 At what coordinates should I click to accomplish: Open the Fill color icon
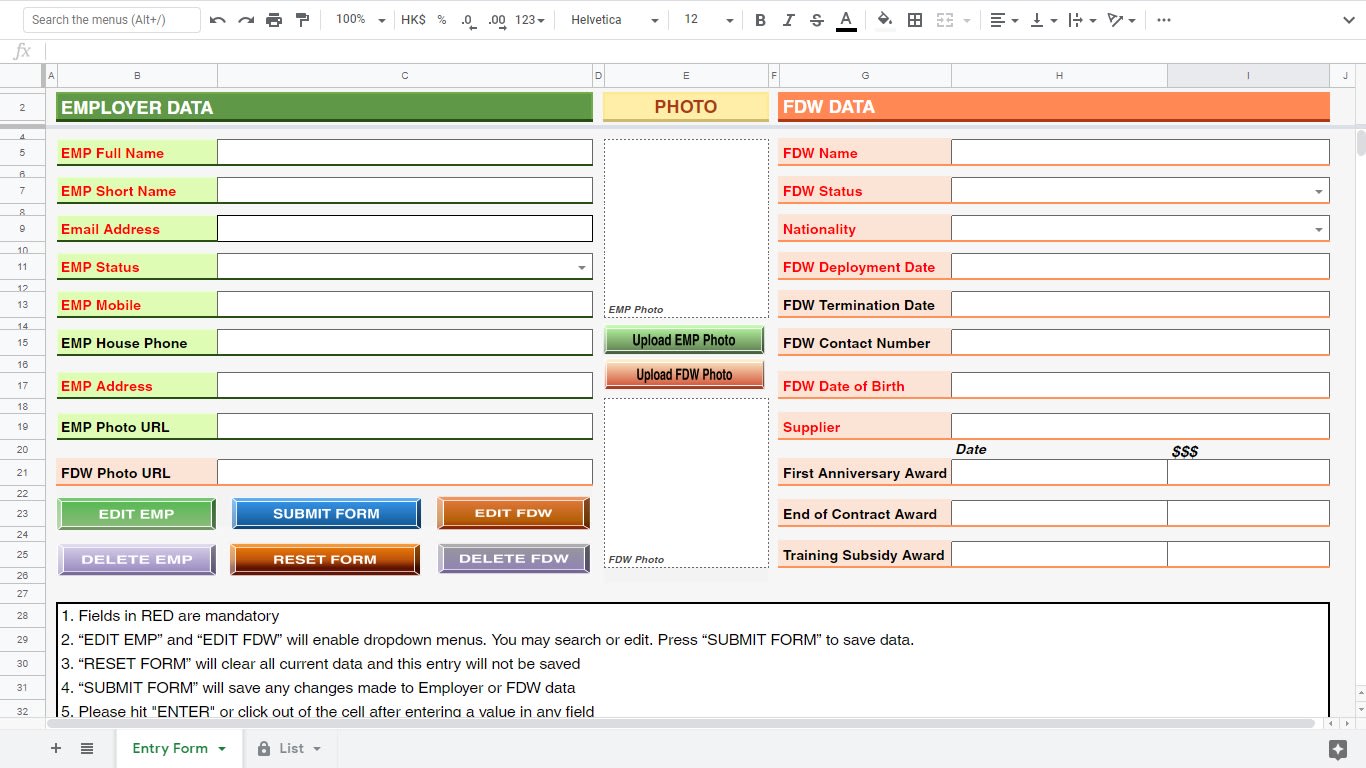click(x=884, y=19)
